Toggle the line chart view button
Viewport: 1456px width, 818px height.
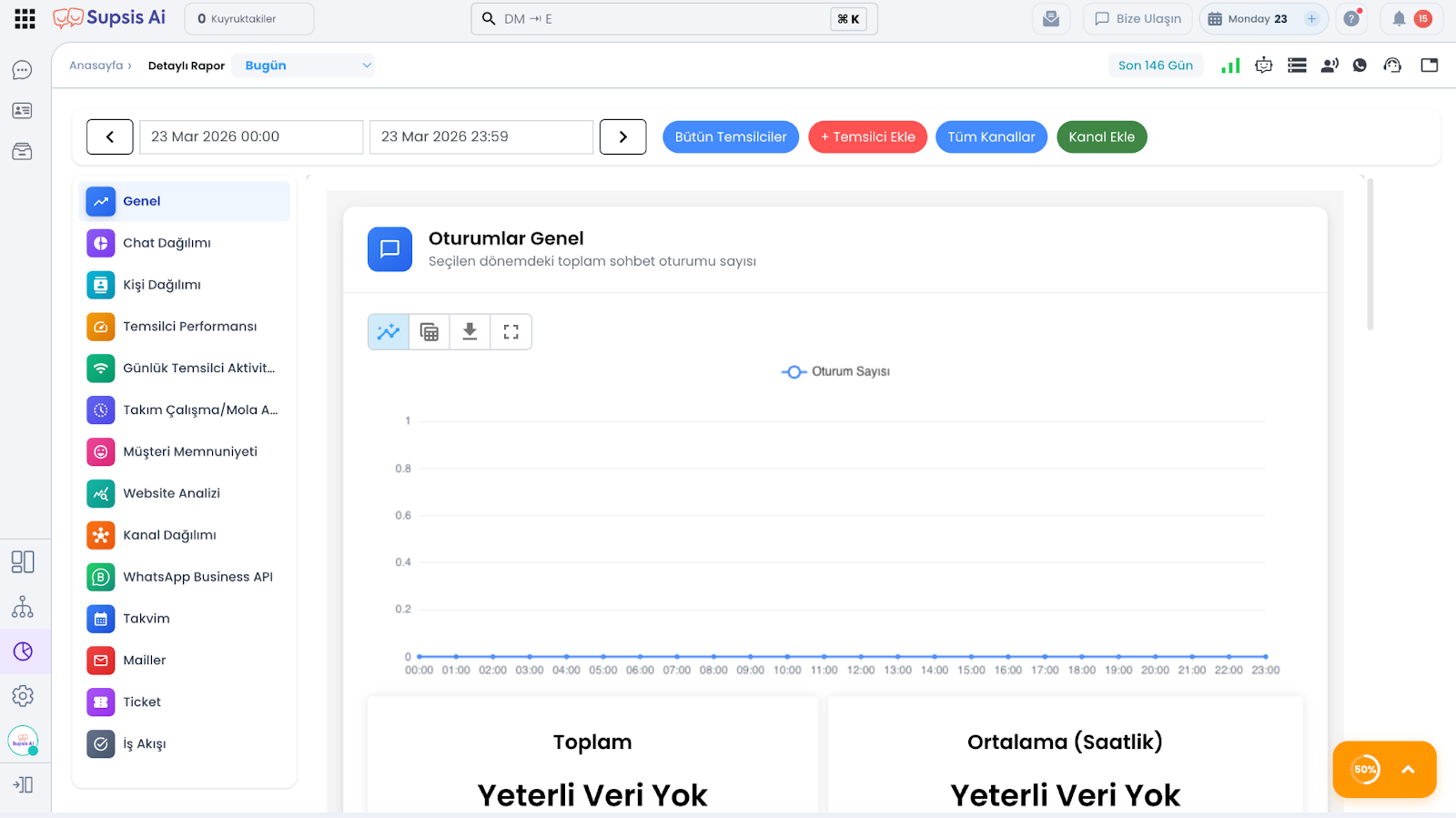coord(389,332)
